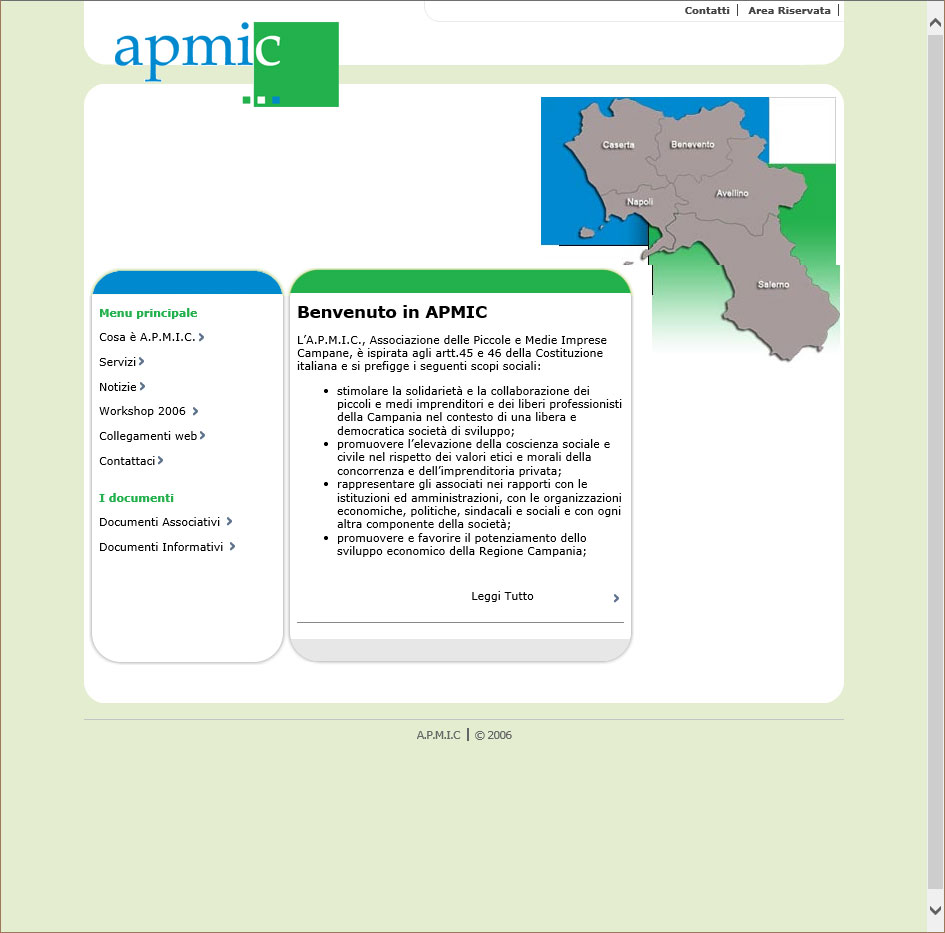This screenshot has height=933, width=945.
Task: Click the chevron beside Documenti Informativi
Action: (232, 546)
